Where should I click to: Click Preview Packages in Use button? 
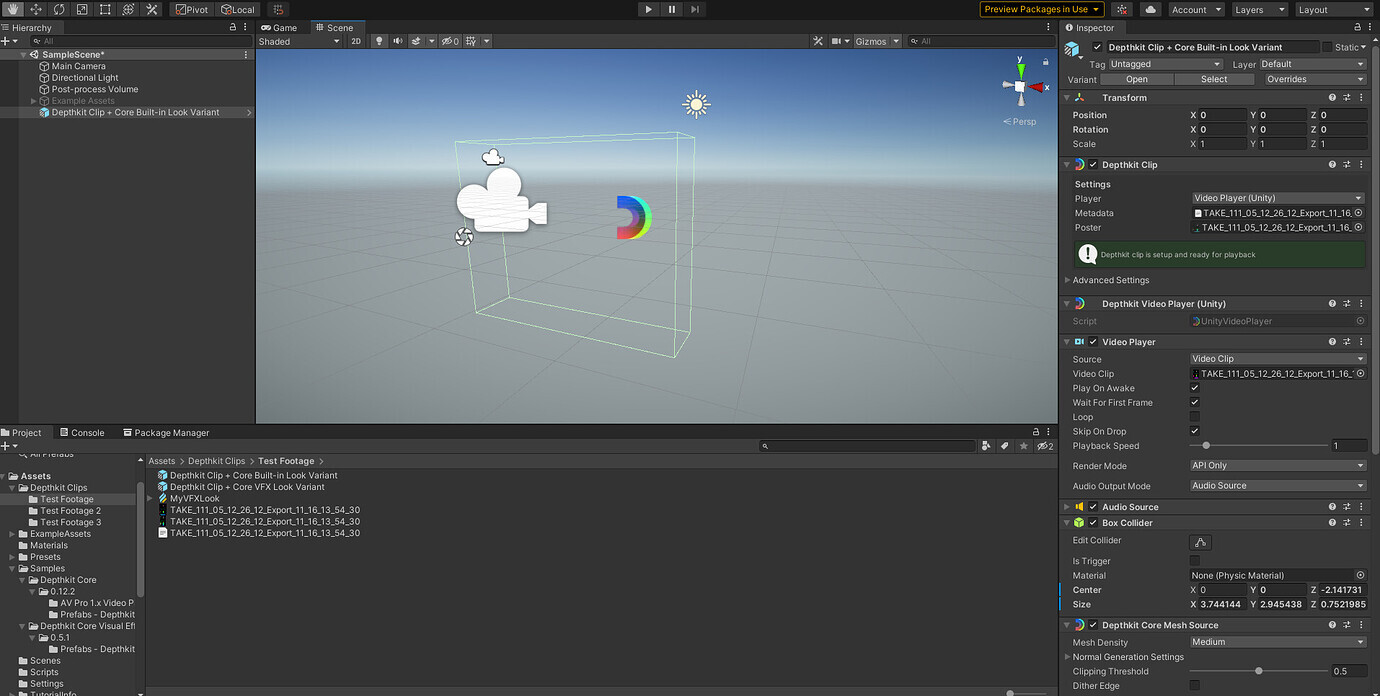click(x=1041, y=9)
